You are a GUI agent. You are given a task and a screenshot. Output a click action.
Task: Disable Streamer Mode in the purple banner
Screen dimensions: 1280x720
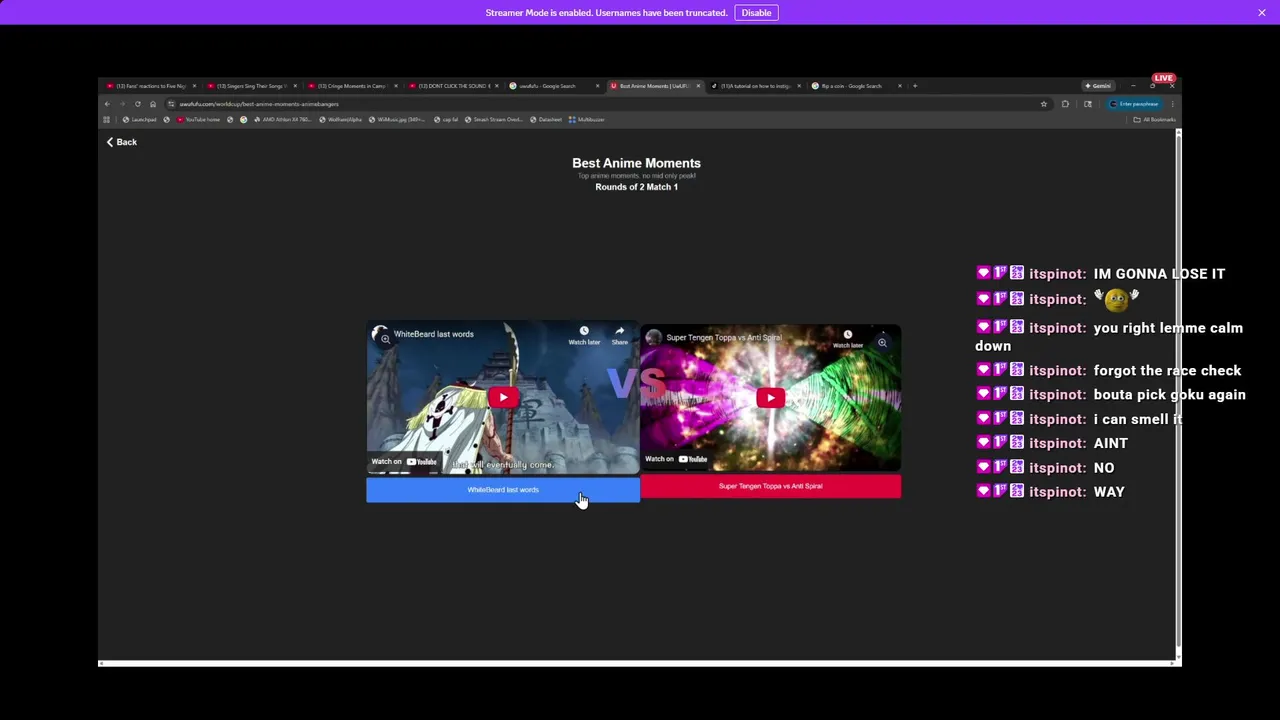(756, 13)
